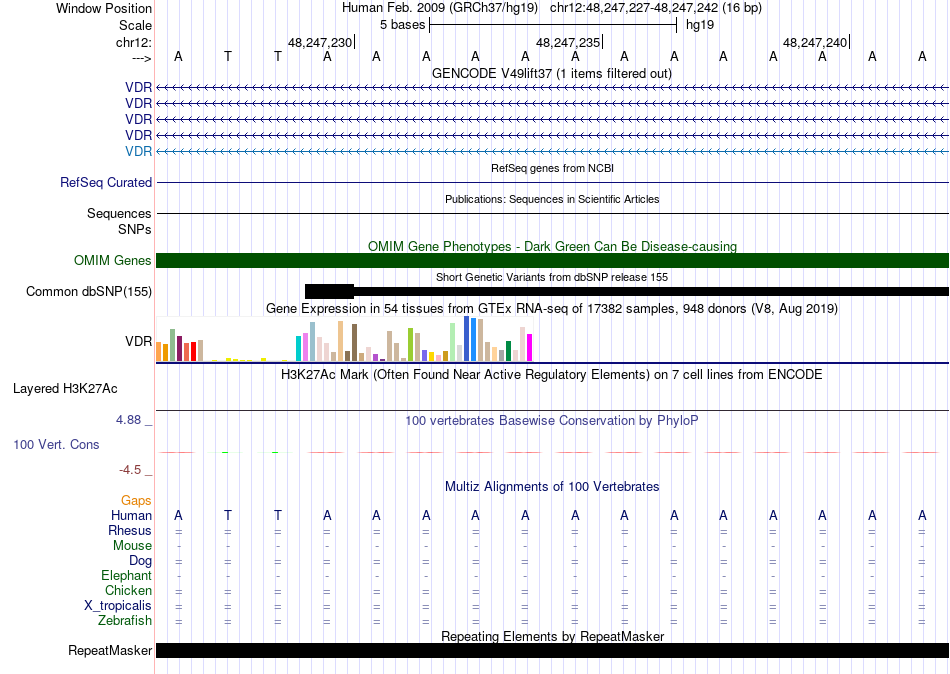
Task: Open the light-blue VDR transcript label
Action: coord(138,151)
